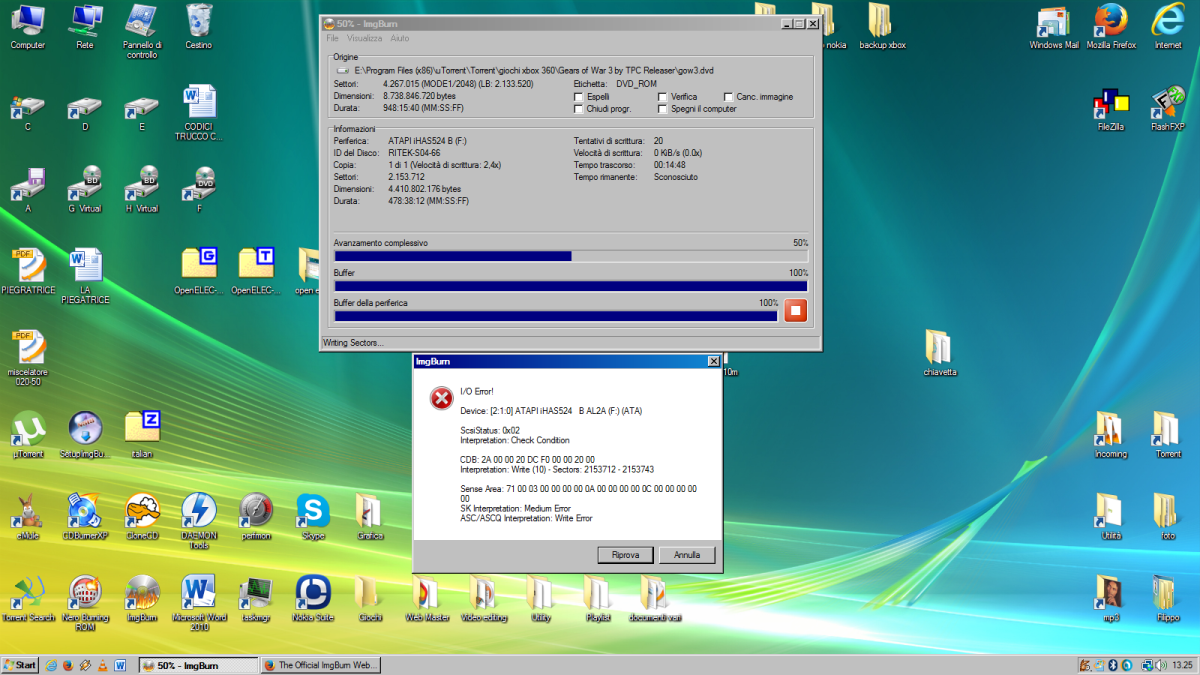Open the FileZilla desktop icon
This screenshot has height=675, width=1200.
coord(1110,105)
